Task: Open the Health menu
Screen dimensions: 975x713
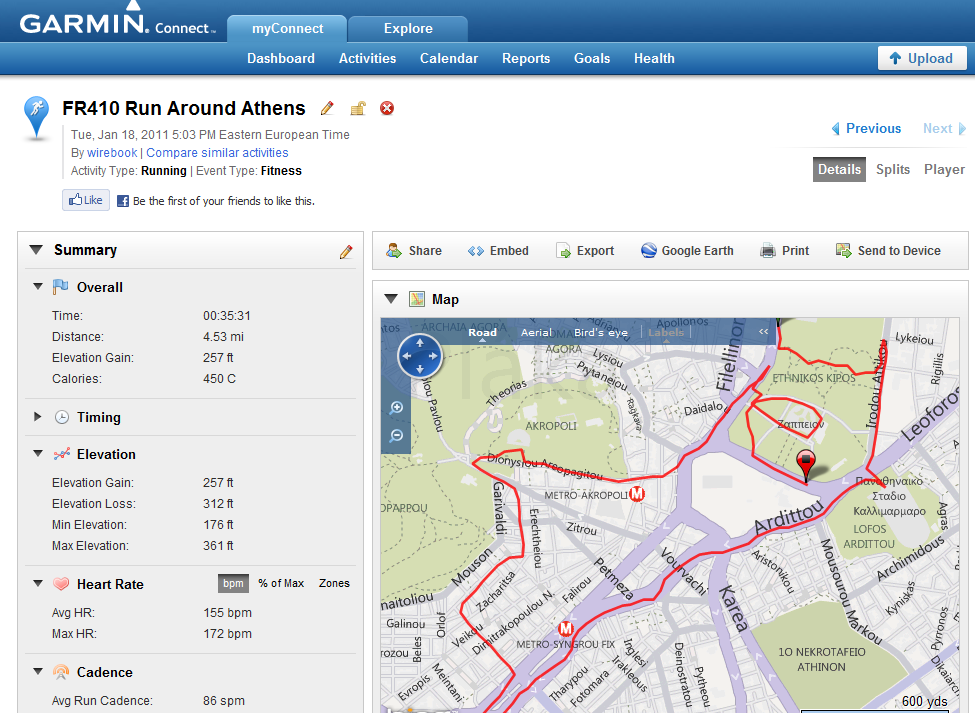Action: [x=654, y=58]
